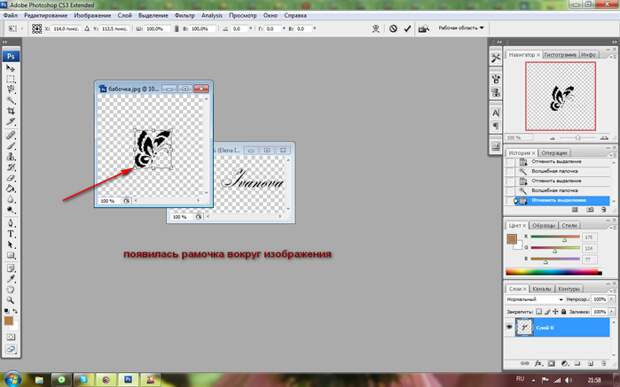Click the navigator butterfly thumbnail preview
Image resolution: width=620 pixels, height=387 pixels.
(561, 96)
